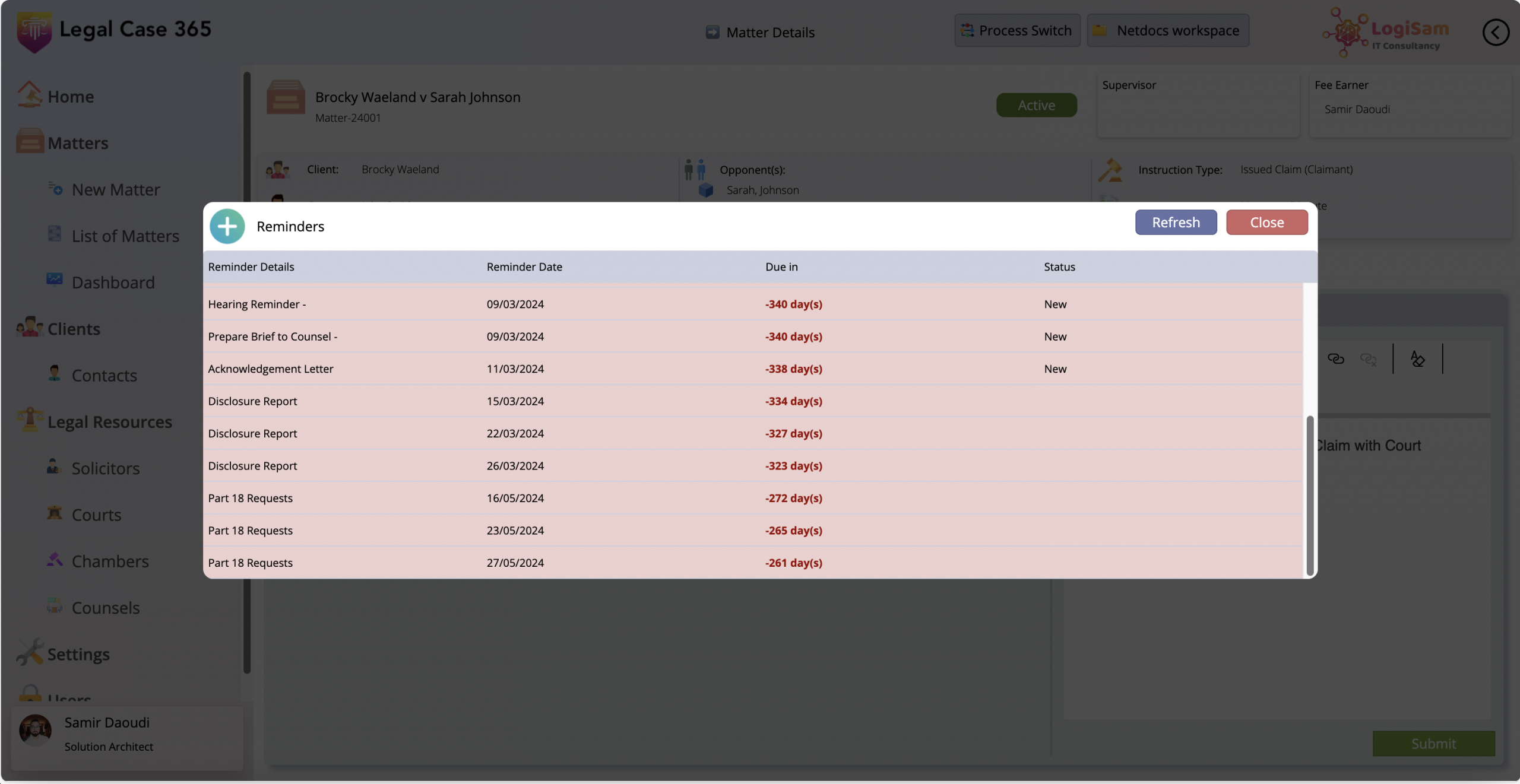
Task: Open Counsels in Legal Resources
Action: [x=105, y=608]
